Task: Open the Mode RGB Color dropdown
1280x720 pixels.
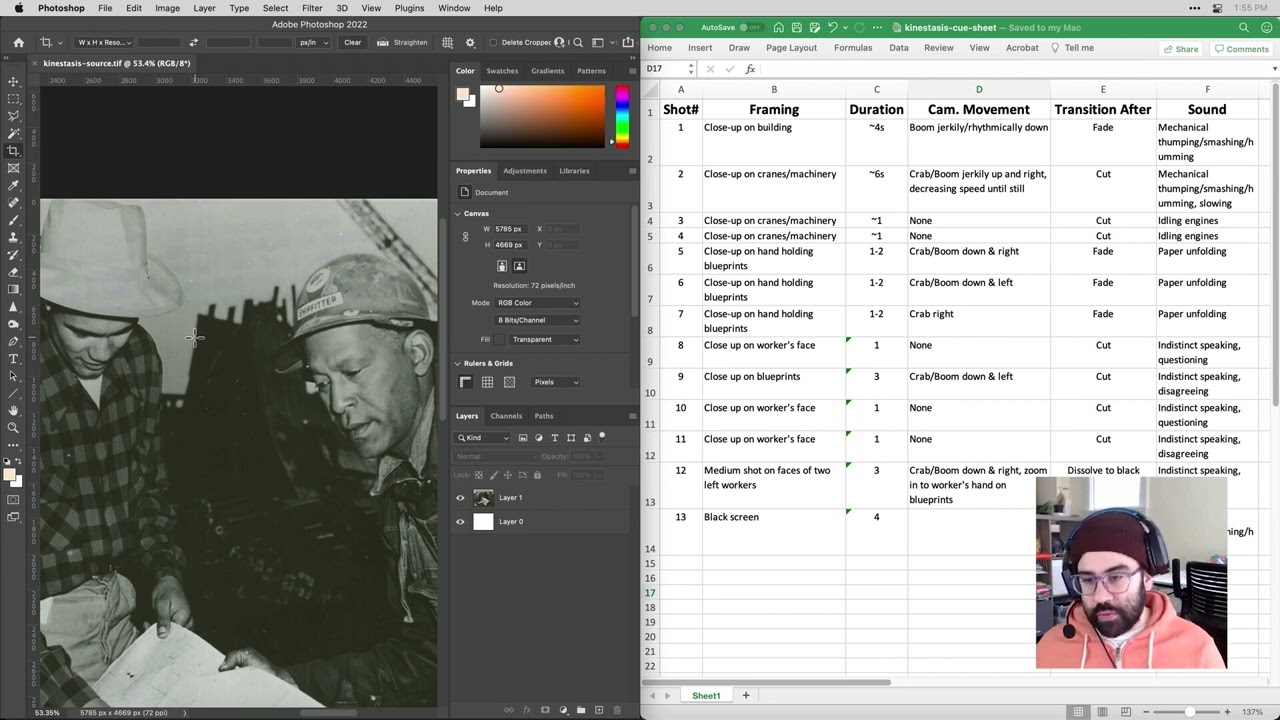Action: coord(538,303)
